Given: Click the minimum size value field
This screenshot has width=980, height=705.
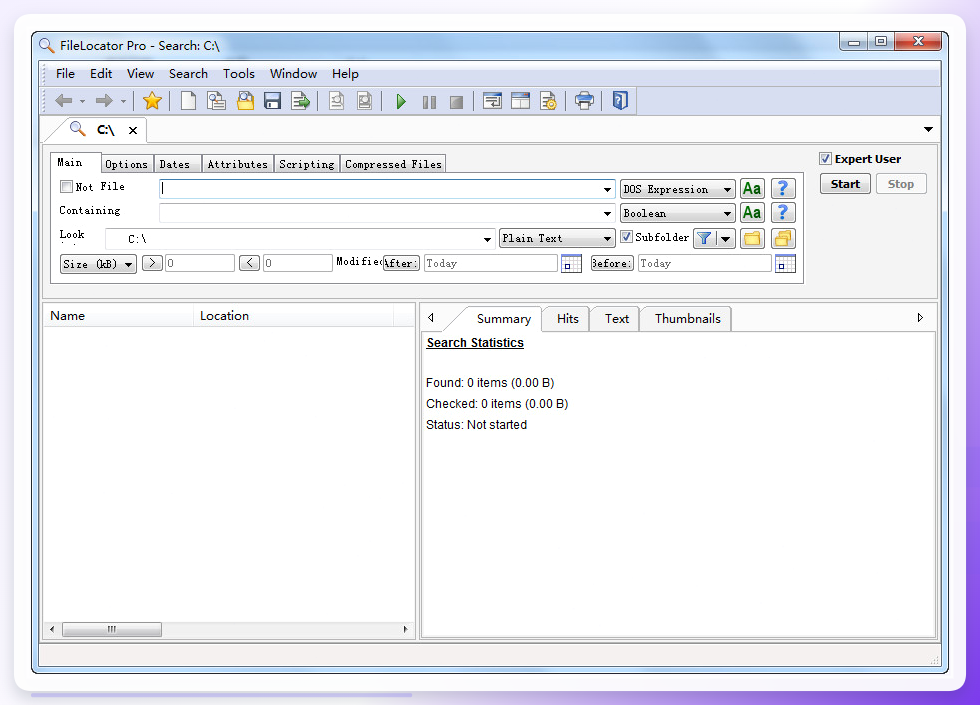Looking at the screenshot, I should [x=200, y=263].
